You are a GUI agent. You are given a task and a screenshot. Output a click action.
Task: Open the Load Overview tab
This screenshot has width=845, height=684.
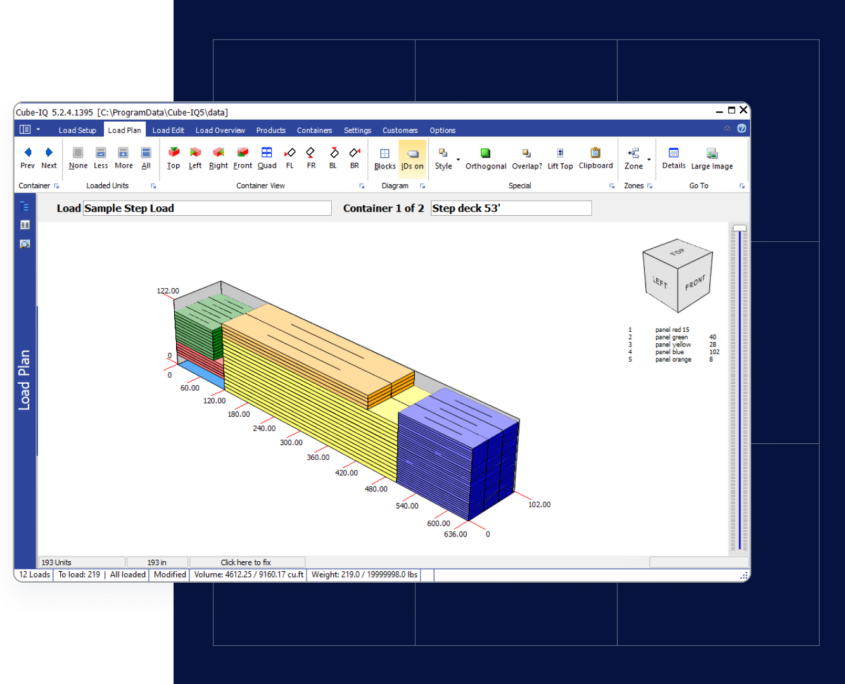click(x=220, y=130)
